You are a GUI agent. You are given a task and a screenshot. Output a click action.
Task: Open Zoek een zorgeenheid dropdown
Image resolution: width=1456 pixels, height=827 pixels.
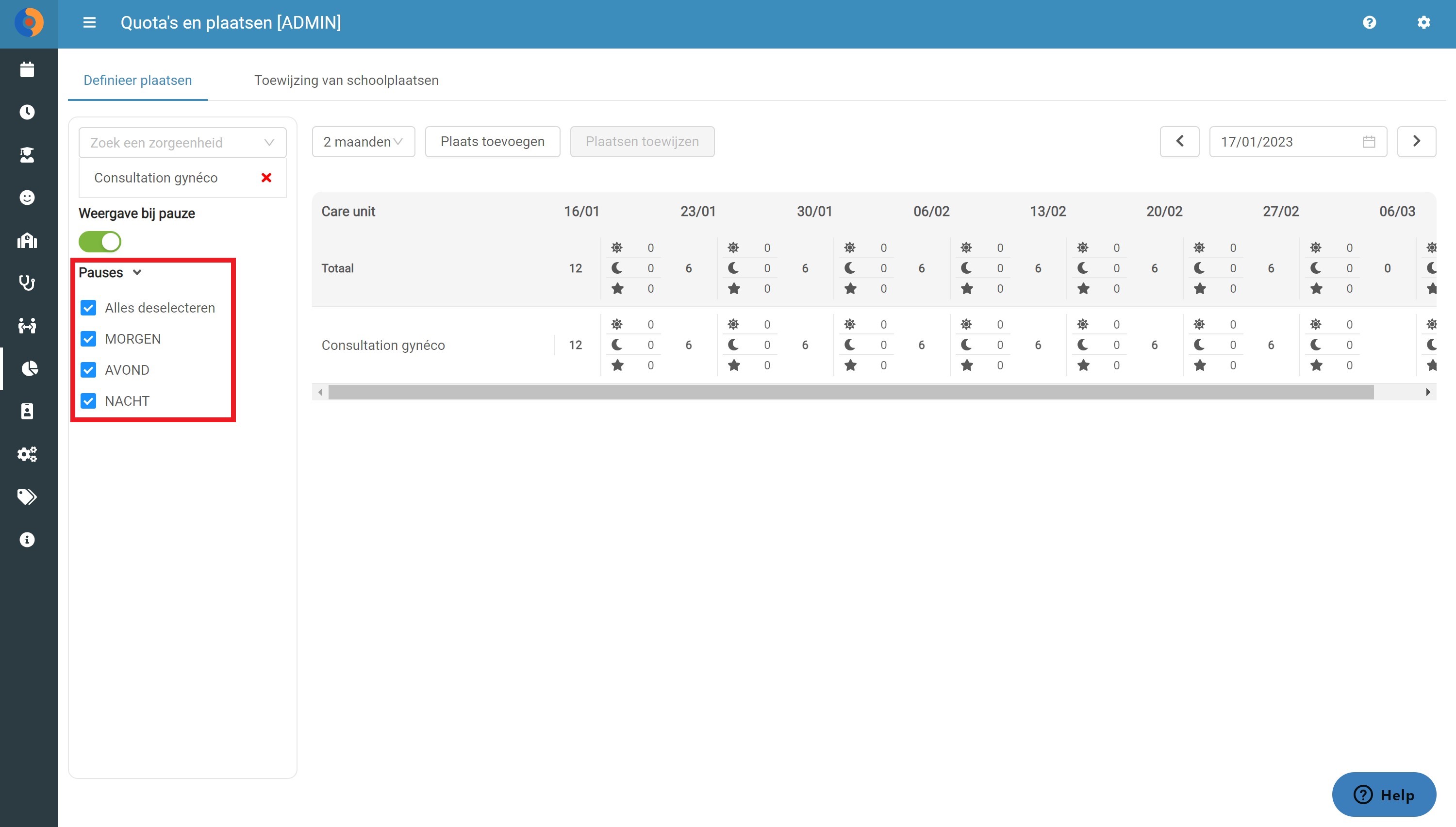[182, 143]
